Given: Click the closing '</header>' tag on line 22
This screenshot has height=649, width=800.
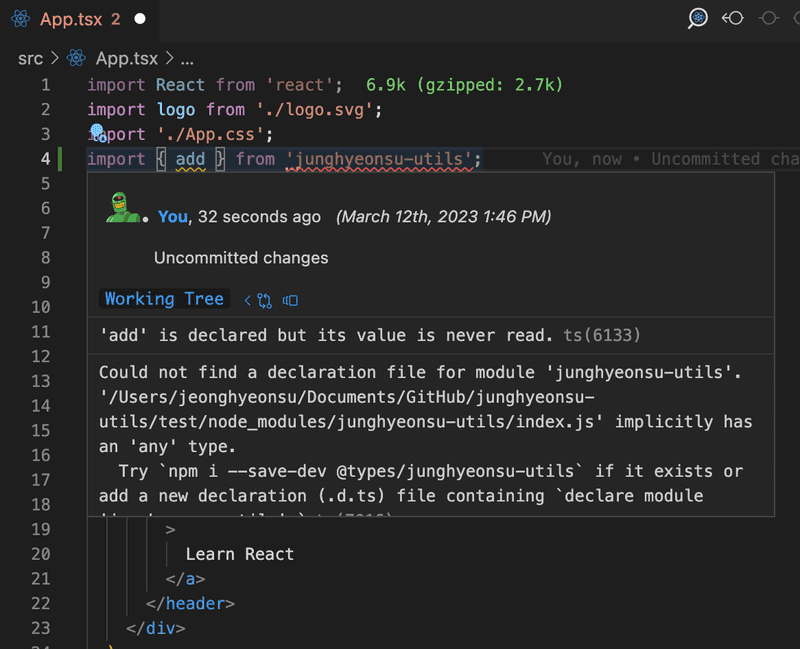Looking at the screenshot, I should (190, 604).
